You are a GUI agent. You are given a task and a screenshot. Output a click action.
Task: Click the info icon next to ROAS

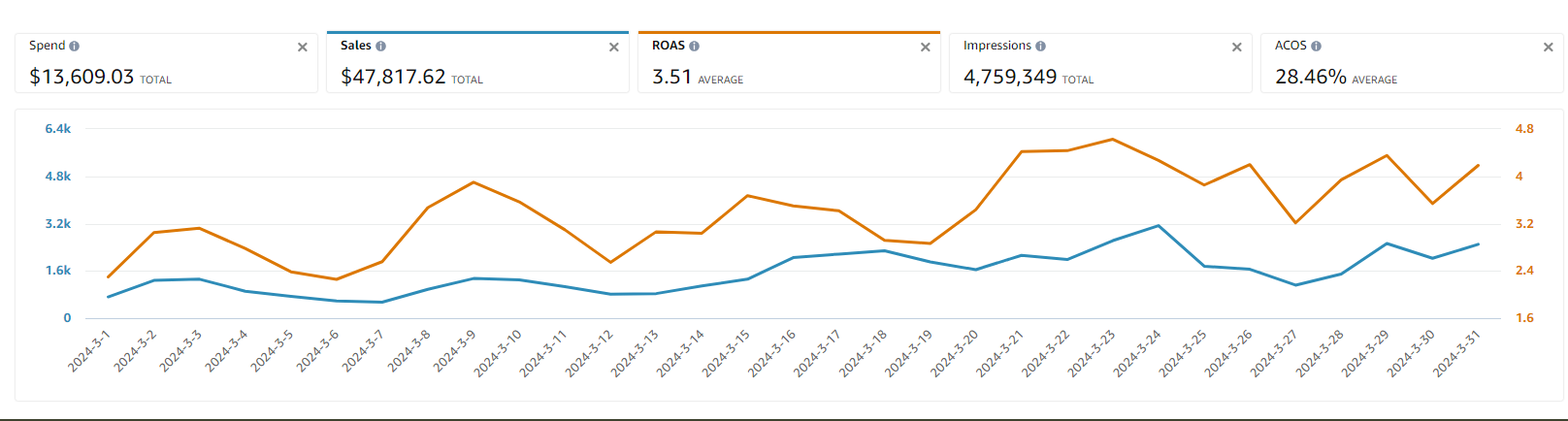click(x=694, y=47)
